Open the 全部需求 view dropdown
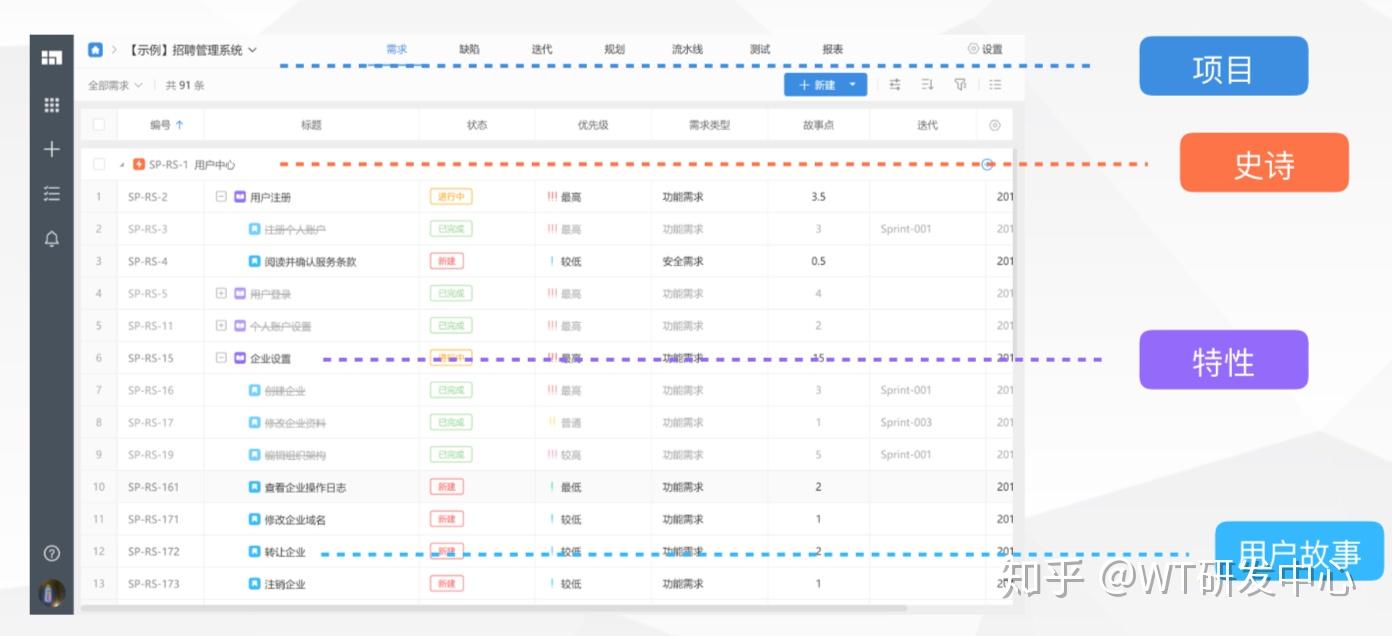Image resolution: width=1392 pixels, height=636 pixels. pos(115,85)
